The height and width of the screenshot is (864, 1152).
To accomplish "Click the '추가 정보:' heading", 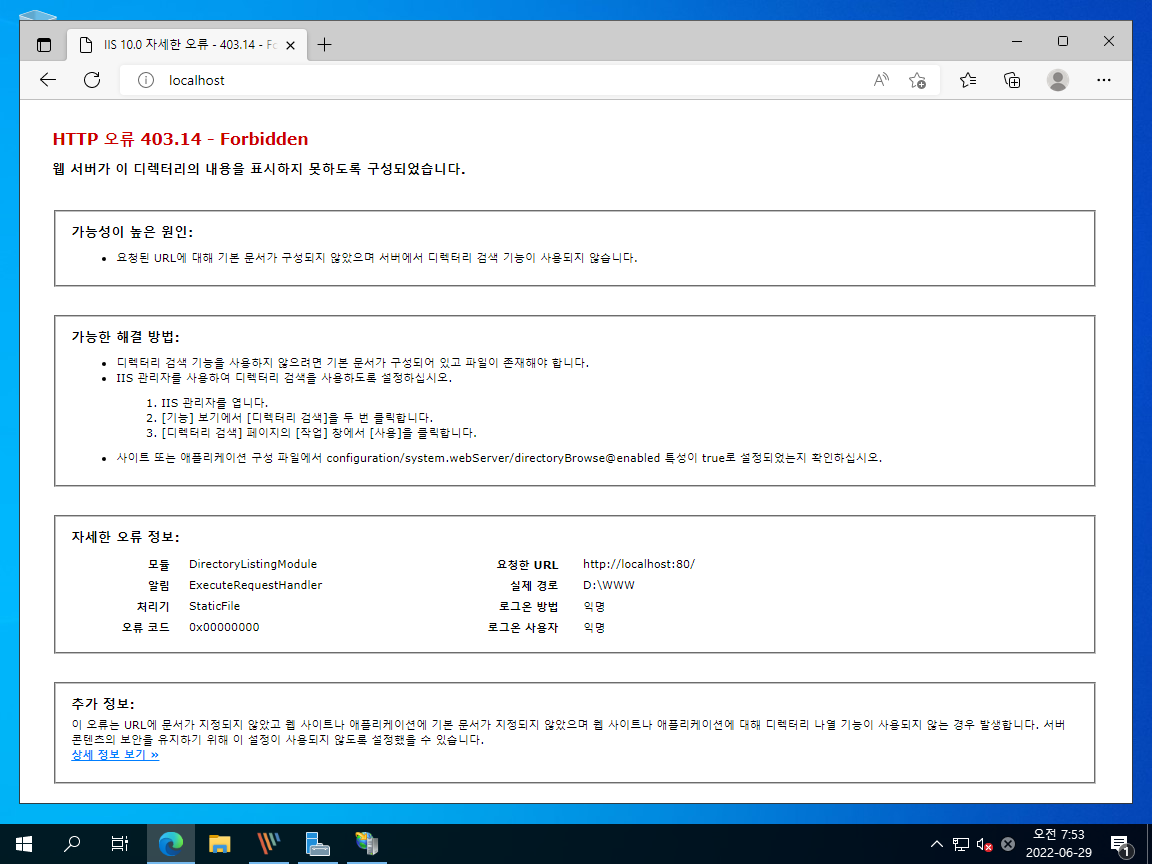I will tap(103, 704).
